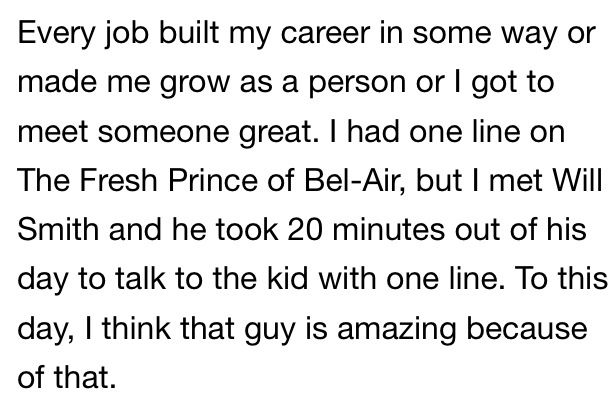Click the name "Will" ending the fourth line
The image size is (614, 413).
pos(576,180)
